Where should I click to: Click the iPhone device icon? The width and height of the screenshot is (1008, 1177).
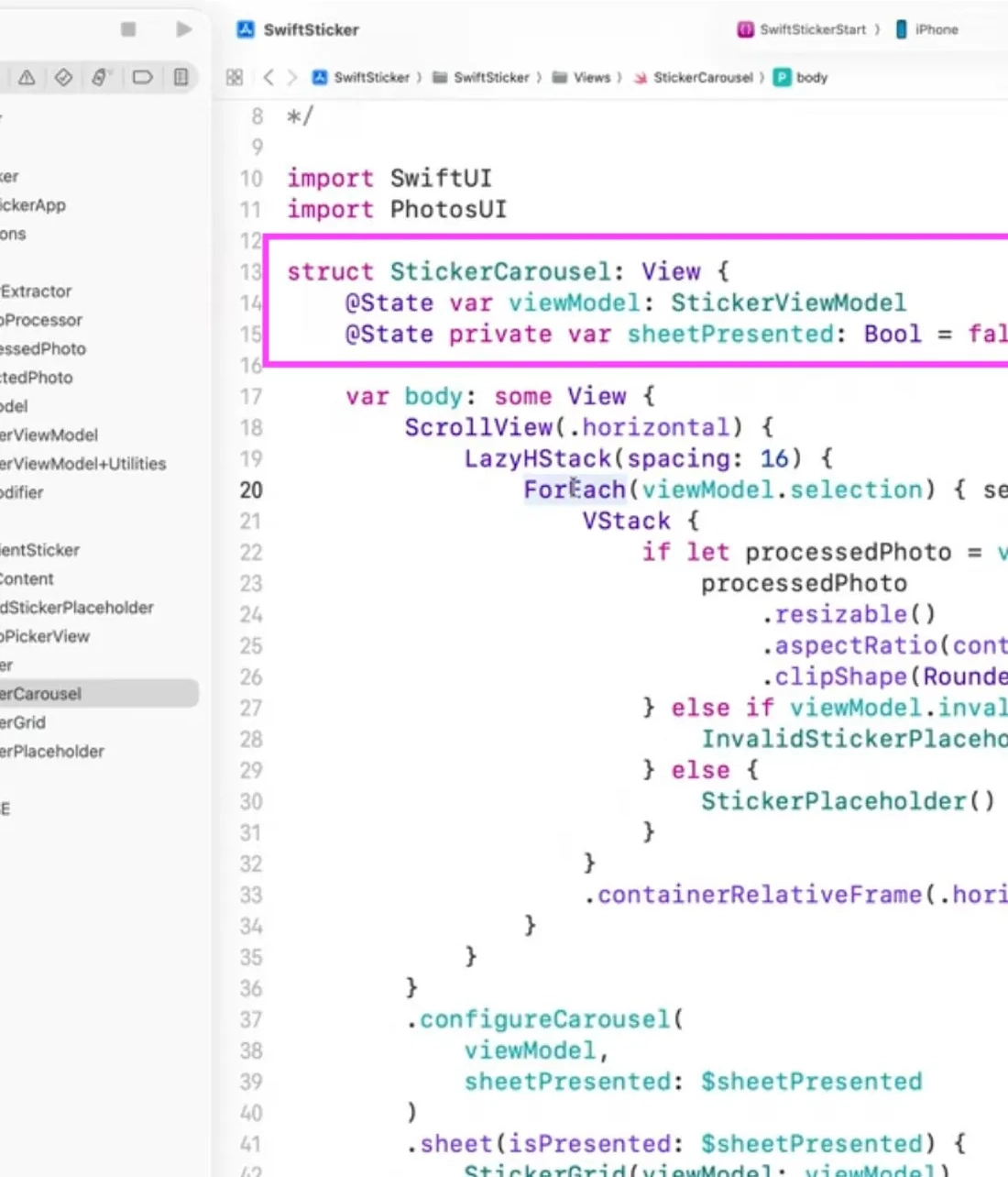point(901,29)
